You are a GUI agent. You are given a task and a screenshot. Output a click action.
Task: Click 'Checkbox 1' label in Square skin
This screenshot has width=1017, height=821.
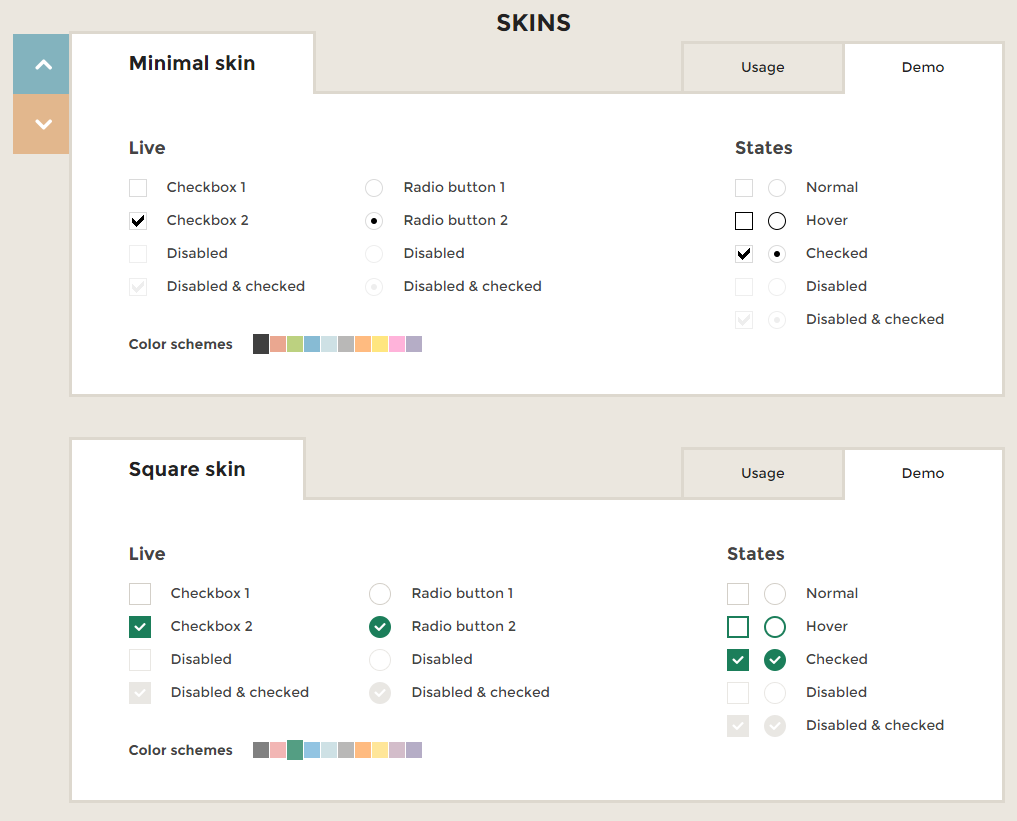pos(210,593)
